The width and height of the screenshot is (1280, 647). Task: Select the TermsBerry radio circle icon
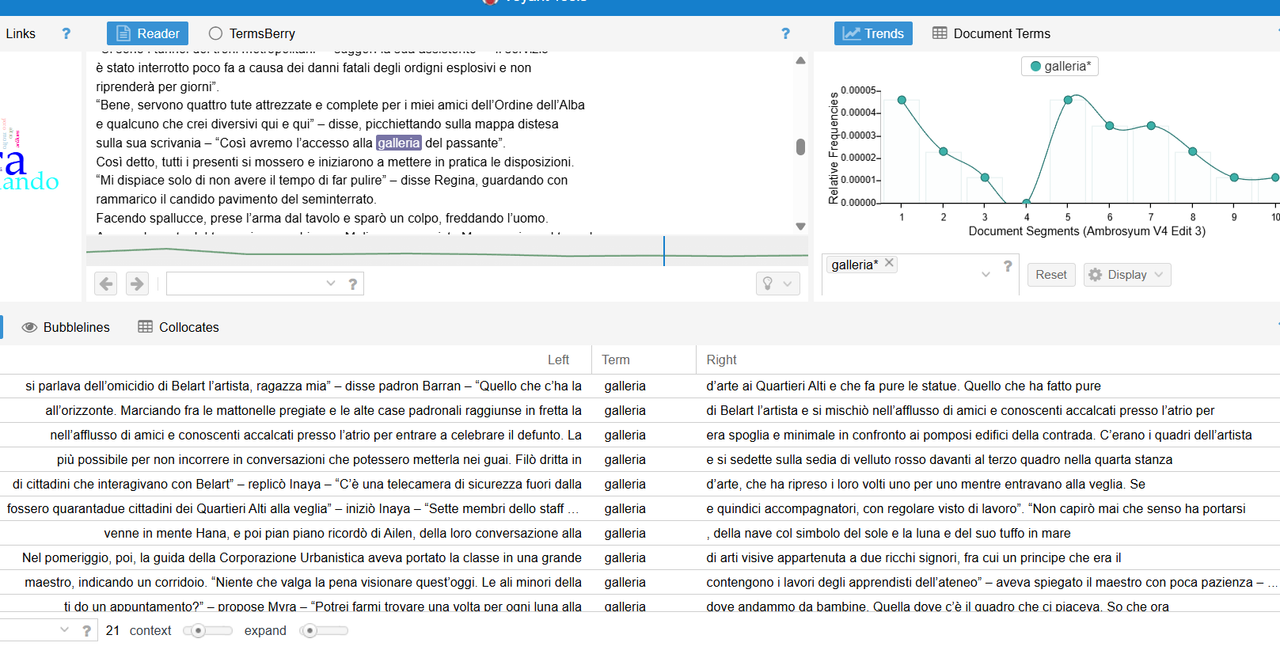tap(216, 33)
